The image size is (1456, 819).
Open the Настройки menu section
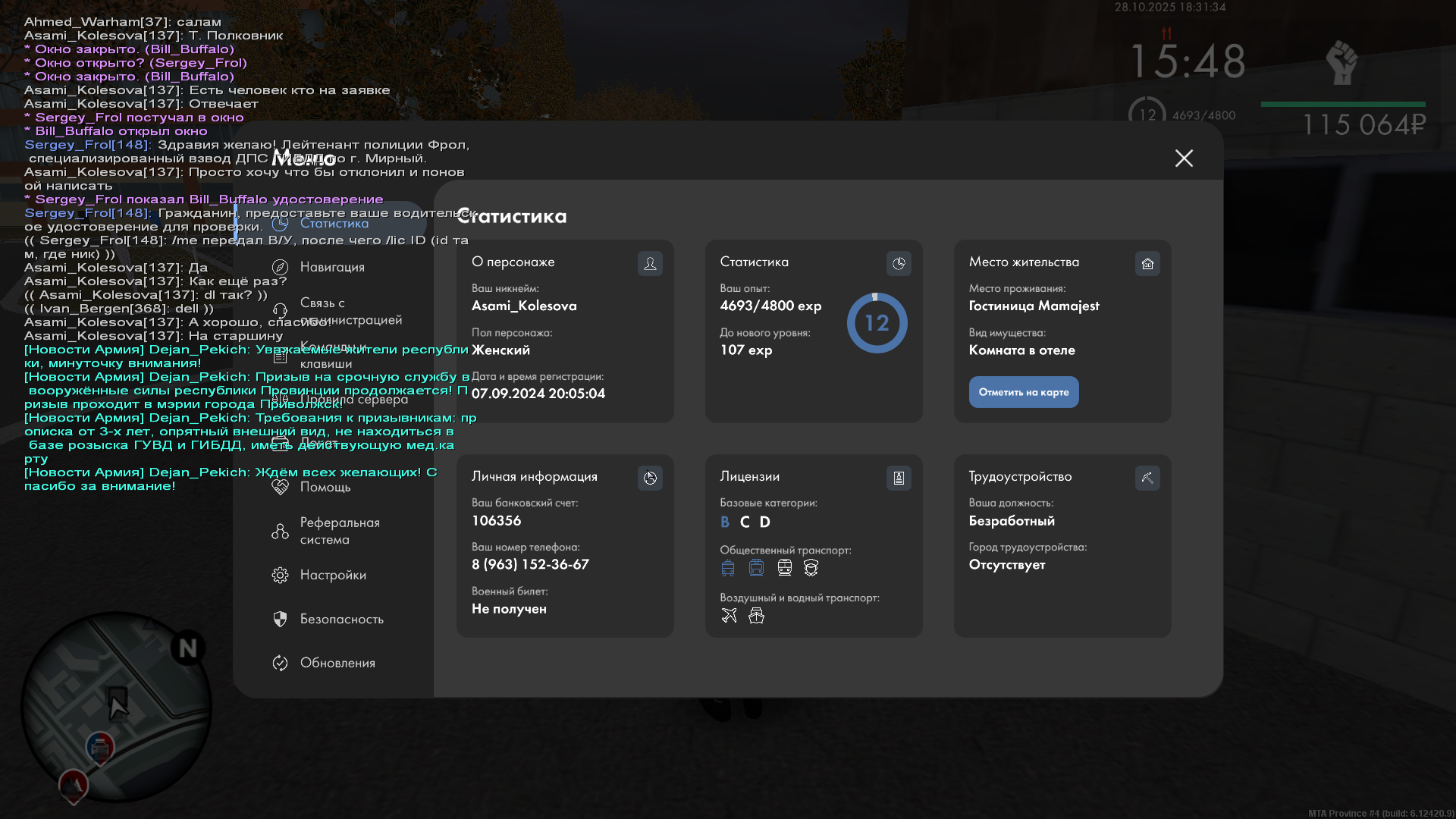332,575
